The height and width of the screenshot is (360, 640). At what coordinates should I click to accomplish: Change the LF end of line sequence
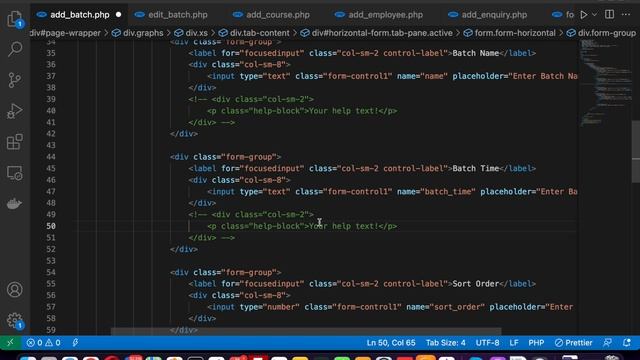[514, 343]
